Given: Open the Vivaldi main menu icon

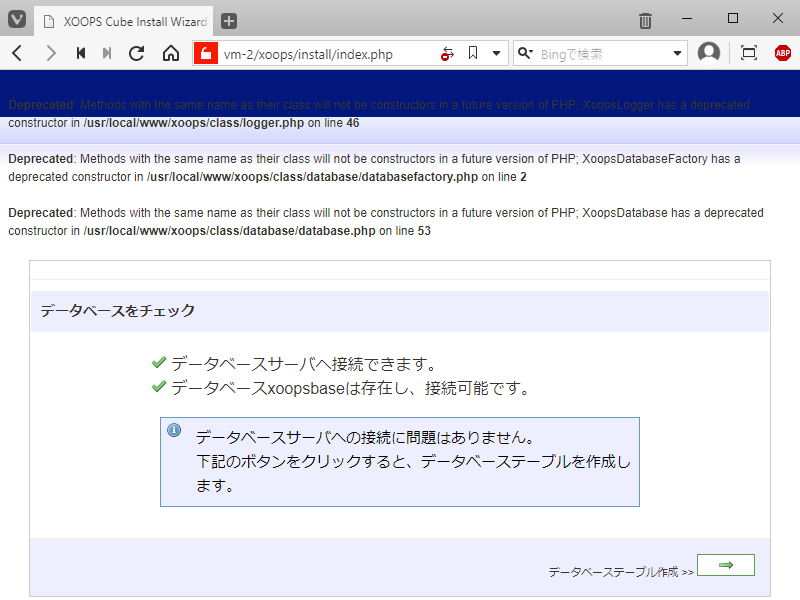Looking at the screenshot, I should [17, 20].
